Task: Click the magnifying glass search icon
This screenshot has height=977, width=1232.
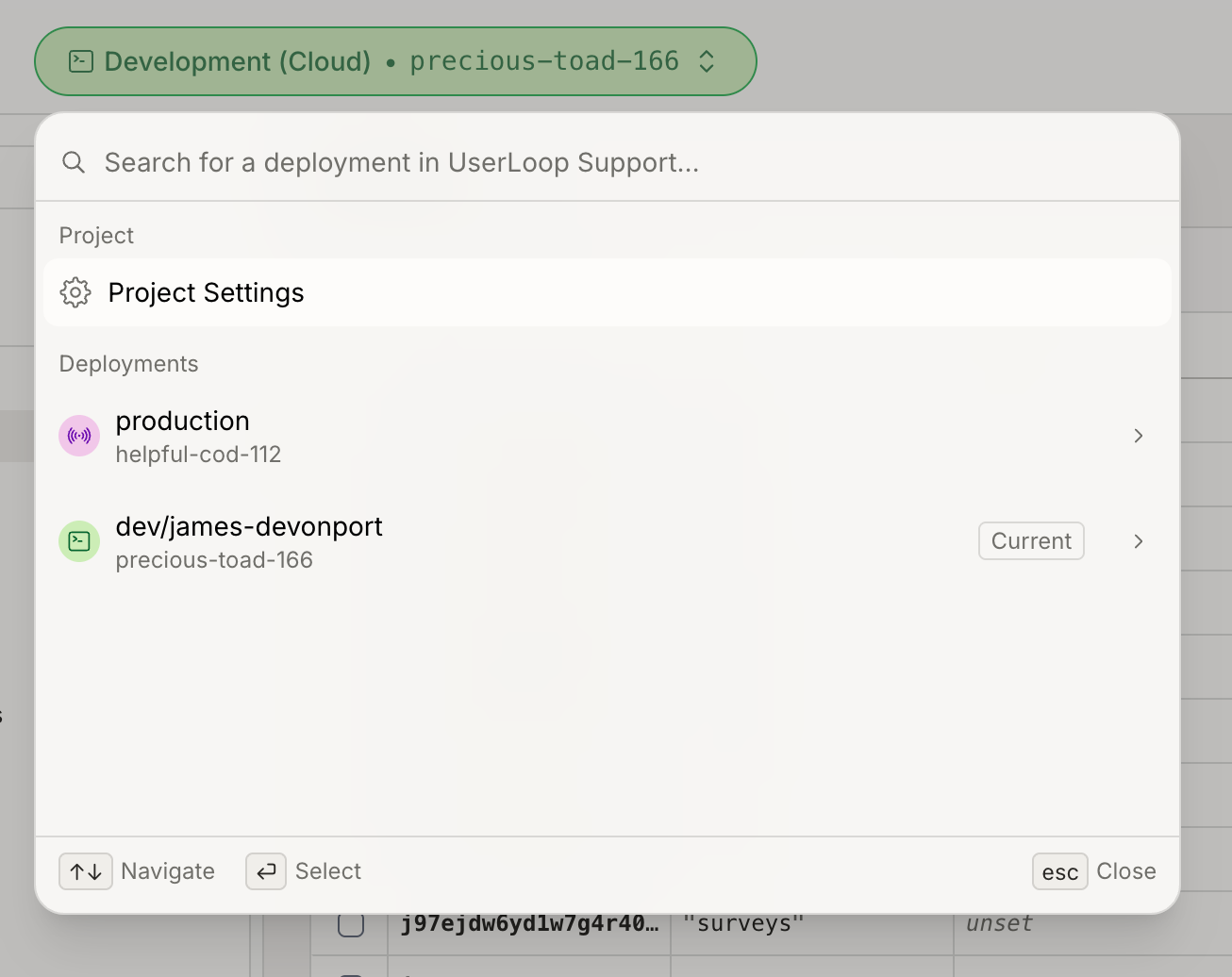Action: coord(74,162)
